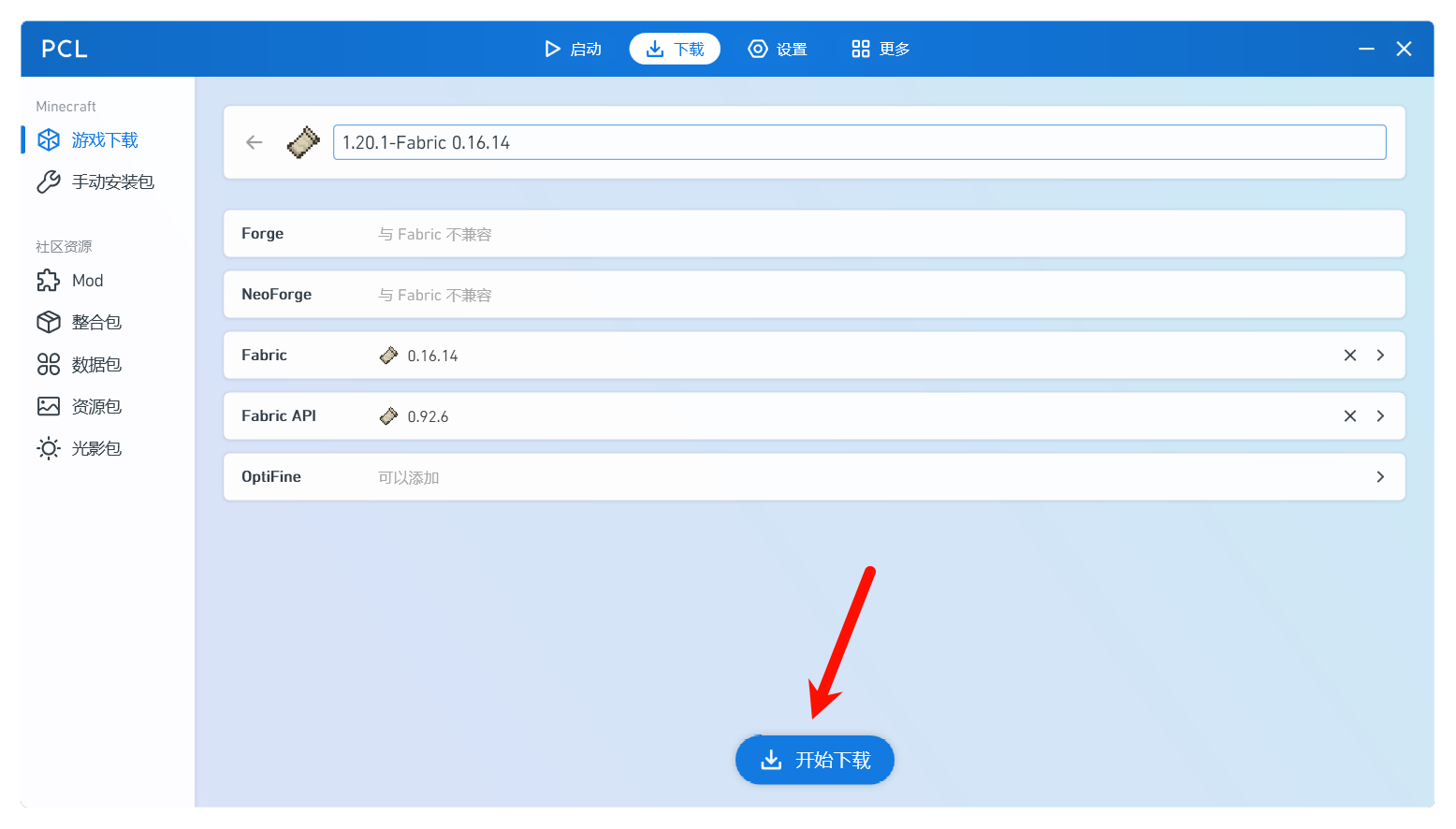Click the 游戏下载 cube icon
1456x829 pixels.
click(49, 140)
